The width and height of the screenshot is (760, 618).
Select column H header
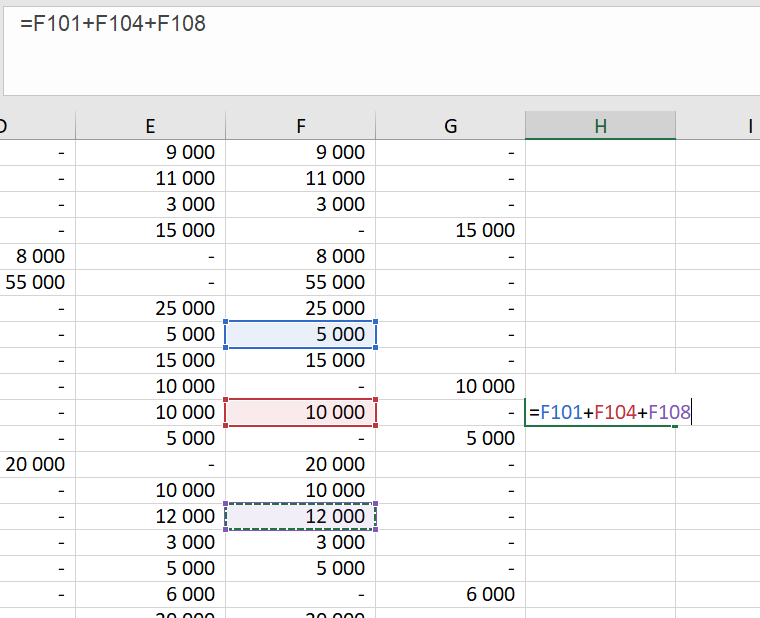pos(601,126)
